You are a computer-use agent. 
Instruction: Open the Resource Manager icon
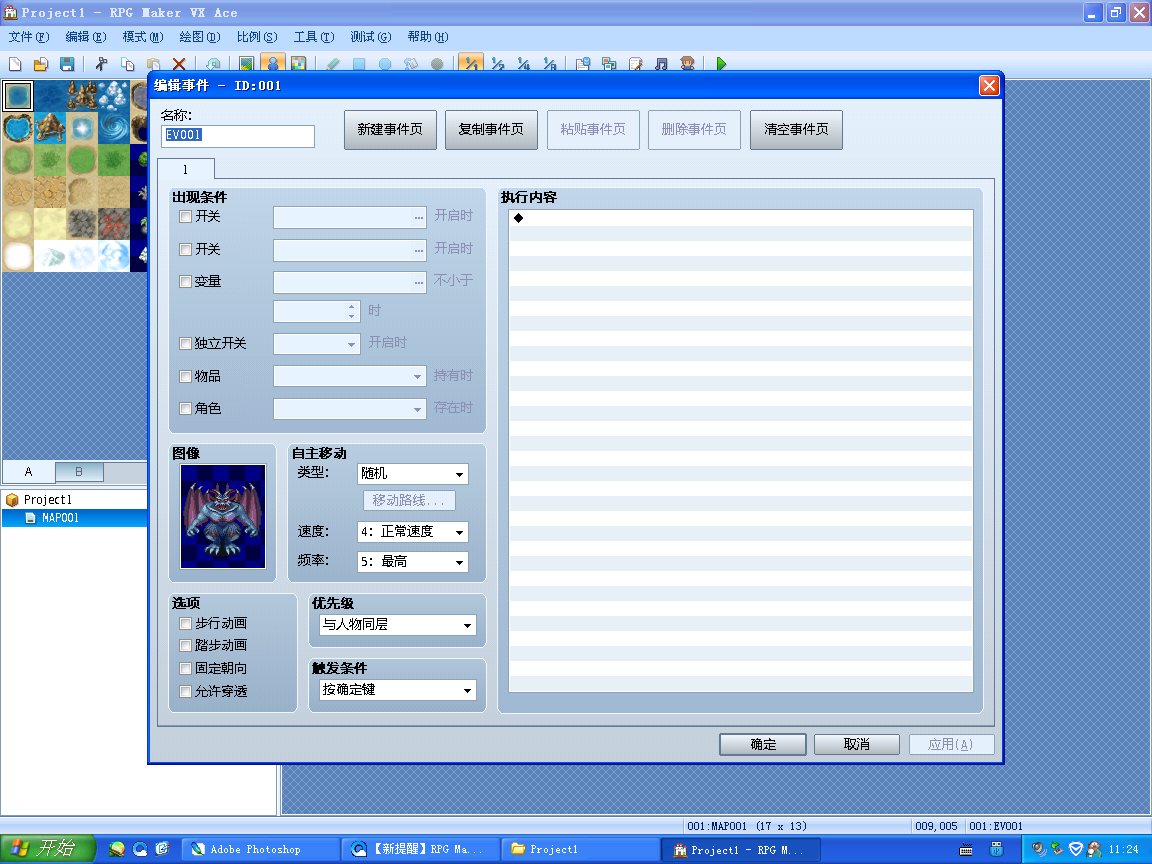(609, 64)
